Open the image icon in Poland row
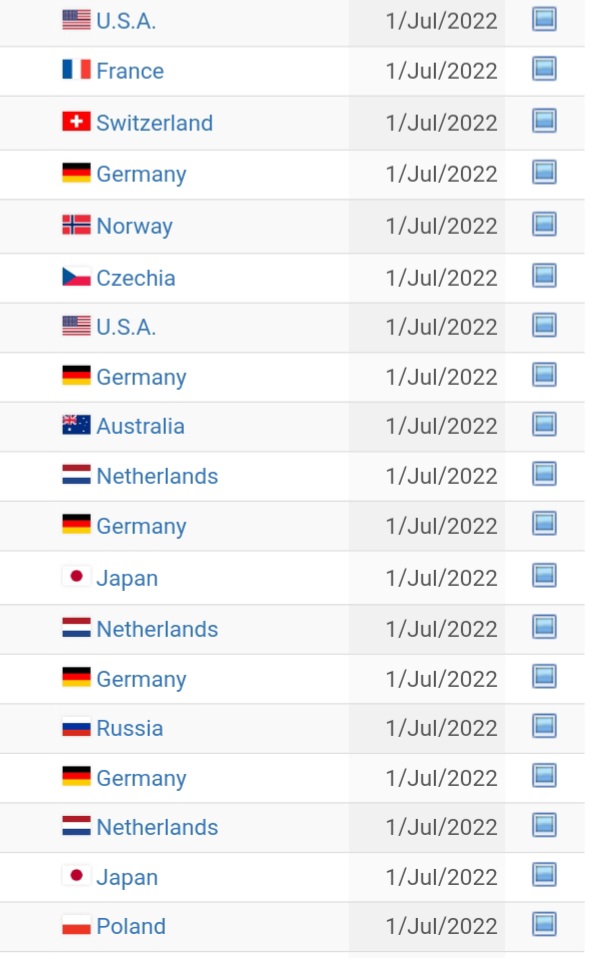 coord(544,924)
